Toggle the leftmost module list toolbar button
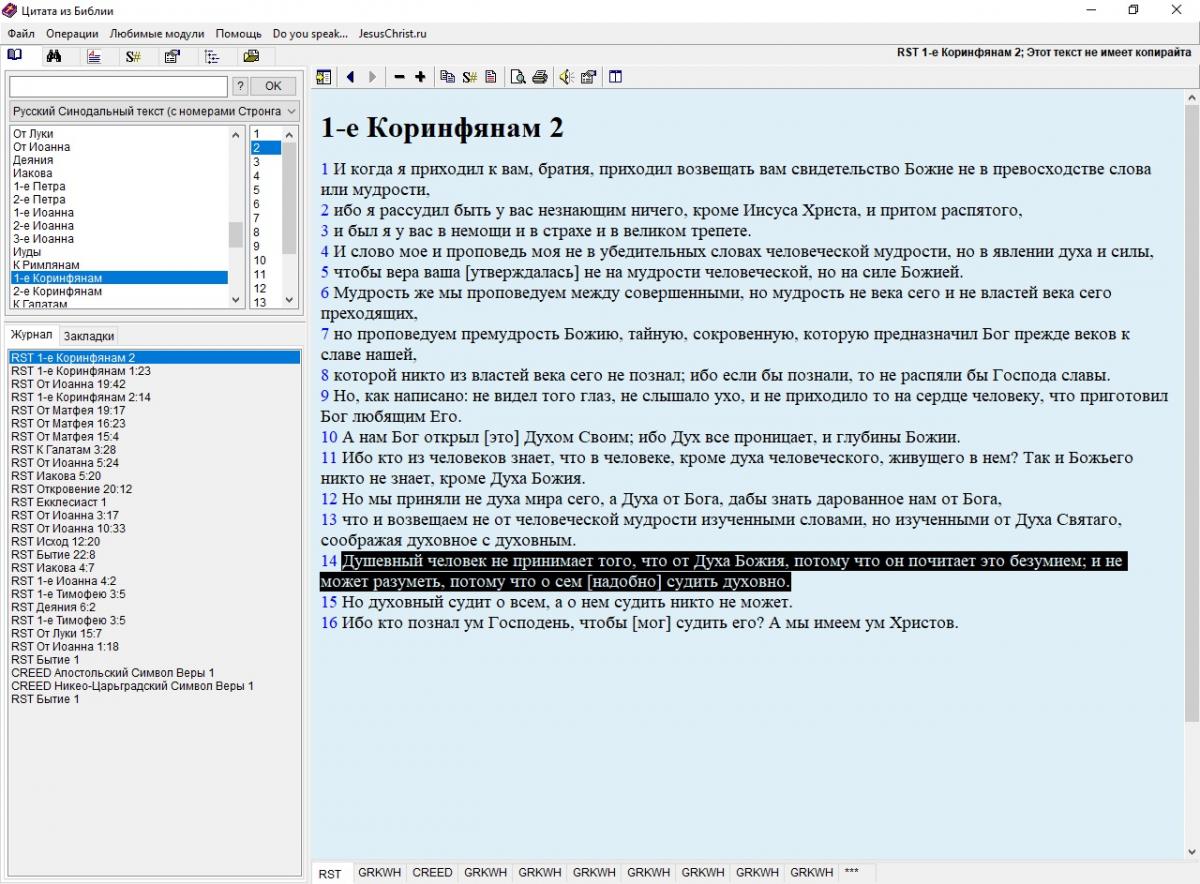 coord(323,77)
